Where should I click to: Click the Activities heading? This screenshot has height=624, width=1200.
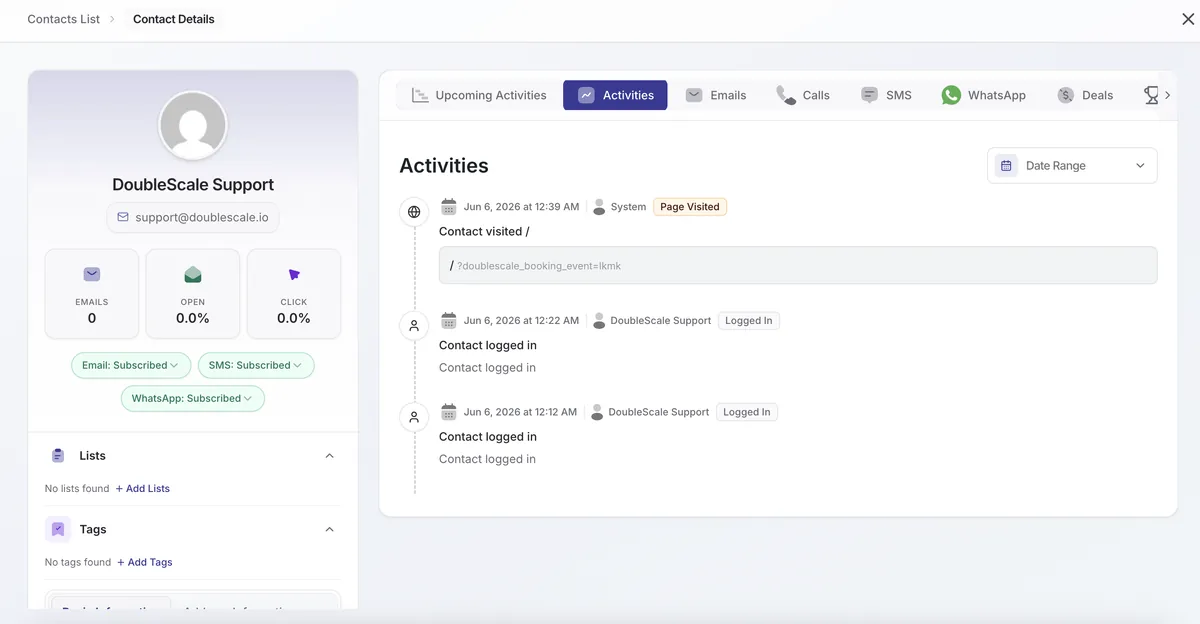[x=444, y=166]
